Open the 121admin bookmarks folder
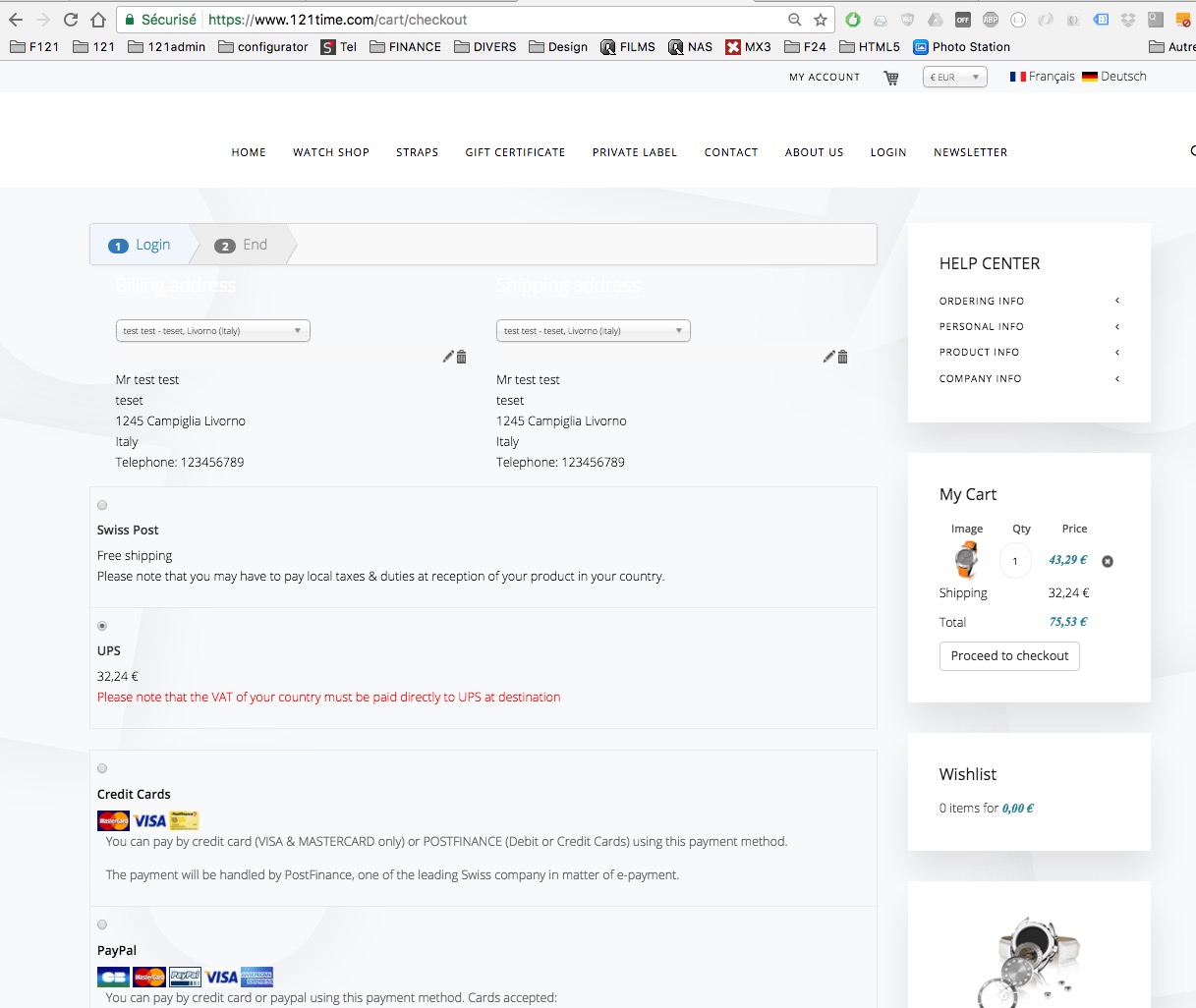The image size is (1196, 1008). click(x=167, y=46)
